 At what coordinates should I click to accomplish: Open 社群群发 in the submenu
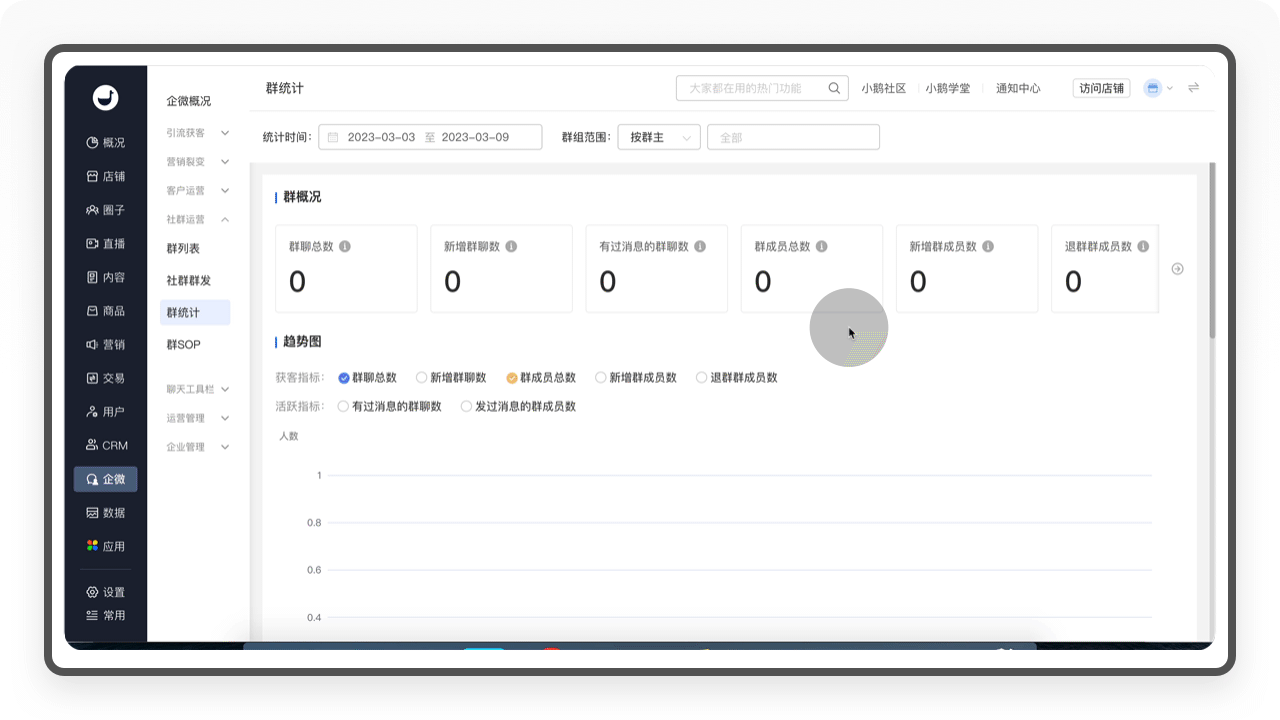[x=189, y=281]
